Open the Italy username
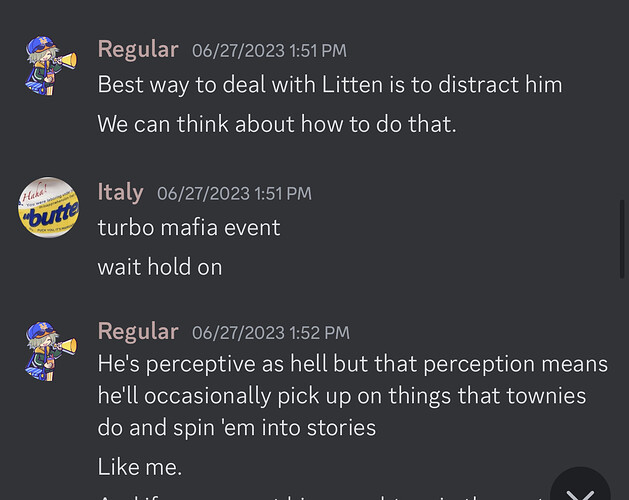Image resolution: width=629 pixels, height=500 pixels. coord(120,193)
